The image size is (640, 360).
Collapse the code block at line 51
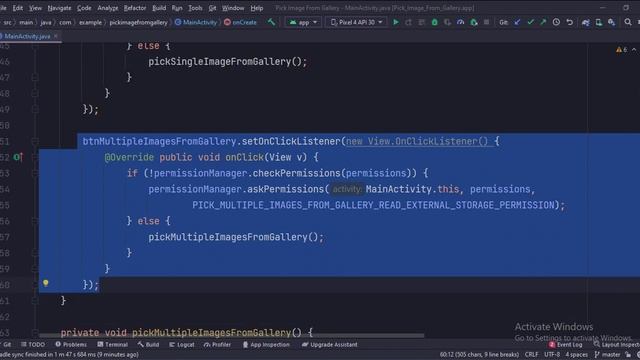click(x=35, y=141)
